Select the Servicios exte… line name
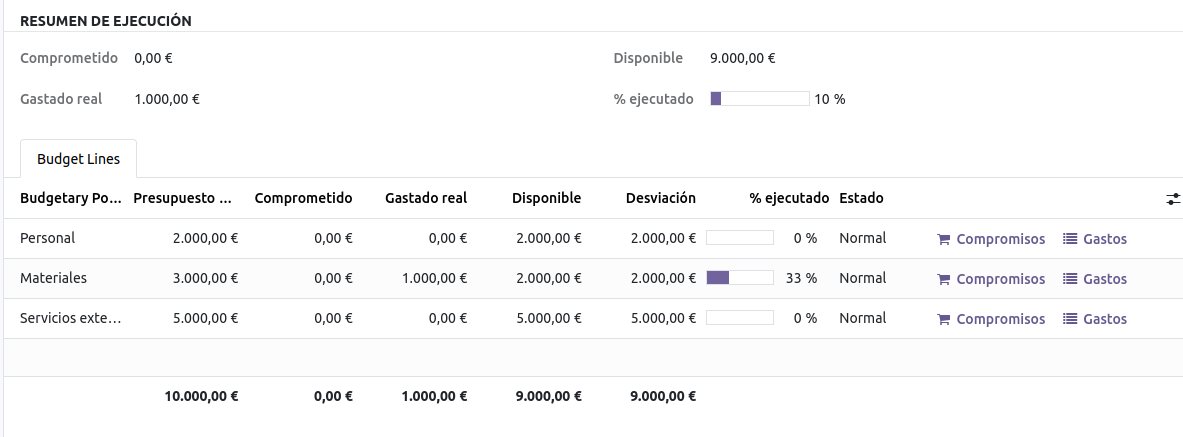Screen dimensions: 1183x437 [x=70, y=318]
